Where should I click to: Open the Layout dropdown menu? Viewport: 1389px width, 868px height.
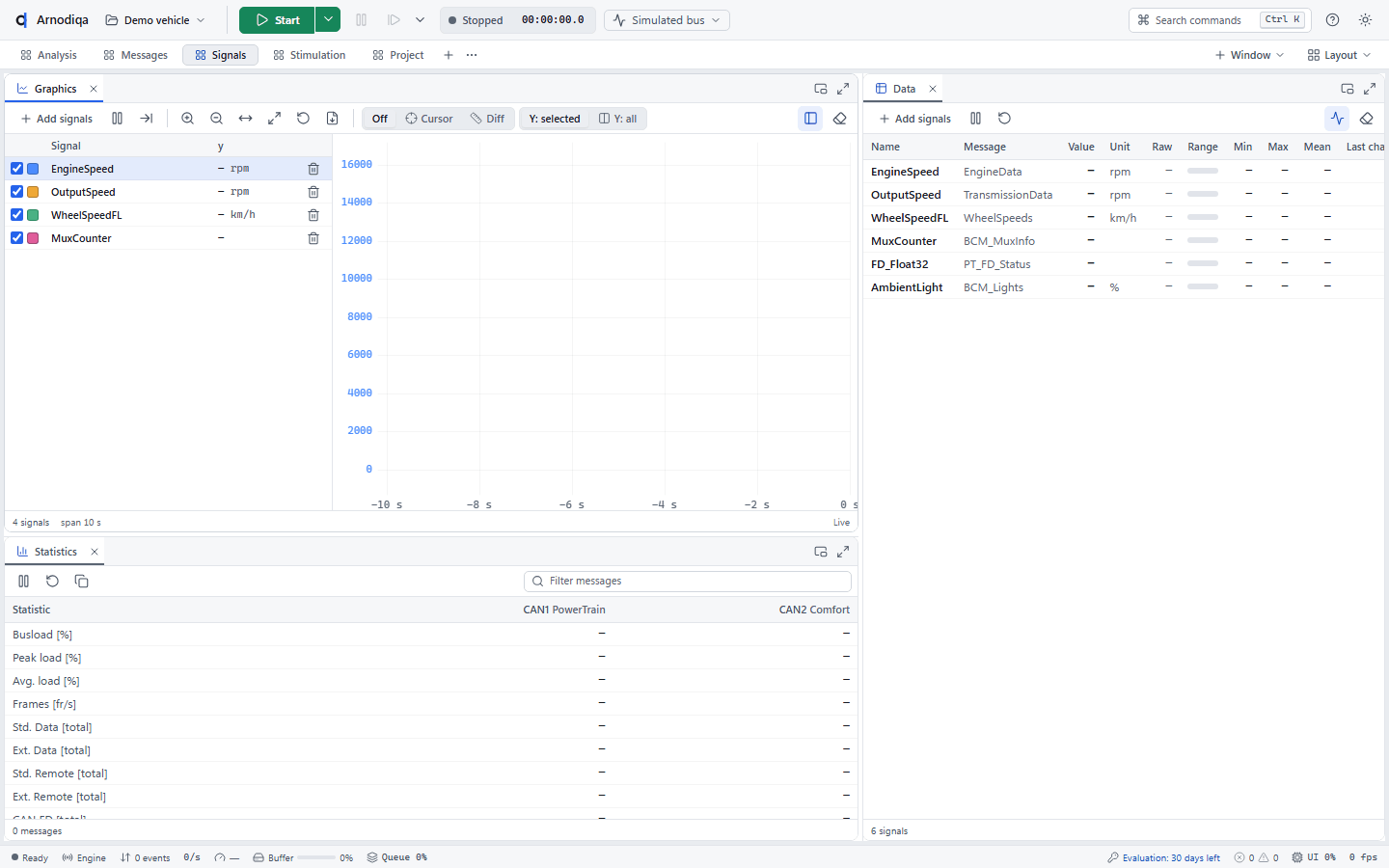1339,55
